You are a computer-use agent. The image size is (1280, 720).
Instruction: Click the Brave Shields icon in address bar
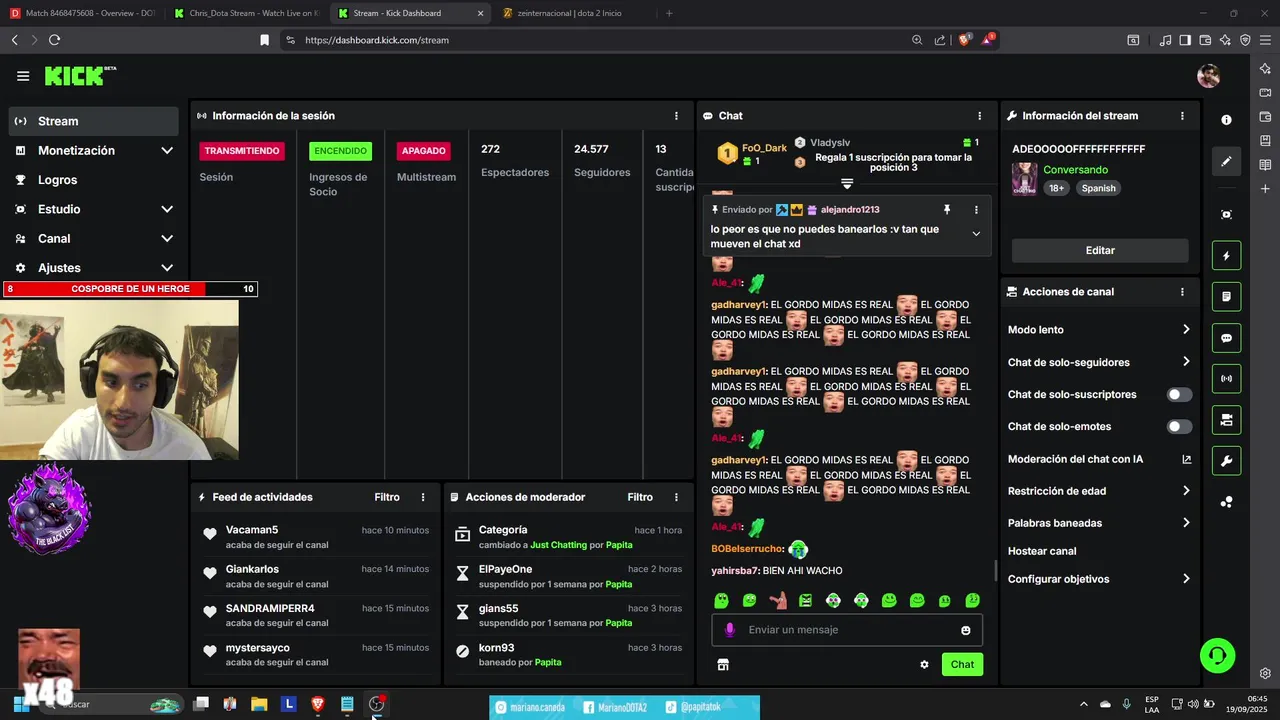(964, 40)
